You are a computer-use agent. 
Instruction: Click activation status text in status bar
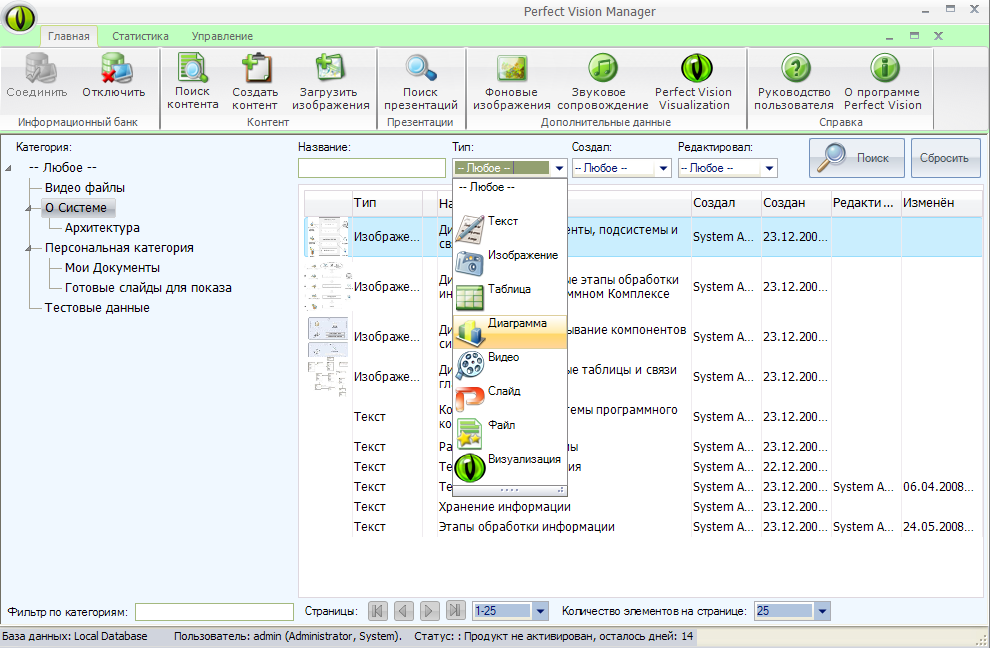pyautogui.click(x=554, y=636)
